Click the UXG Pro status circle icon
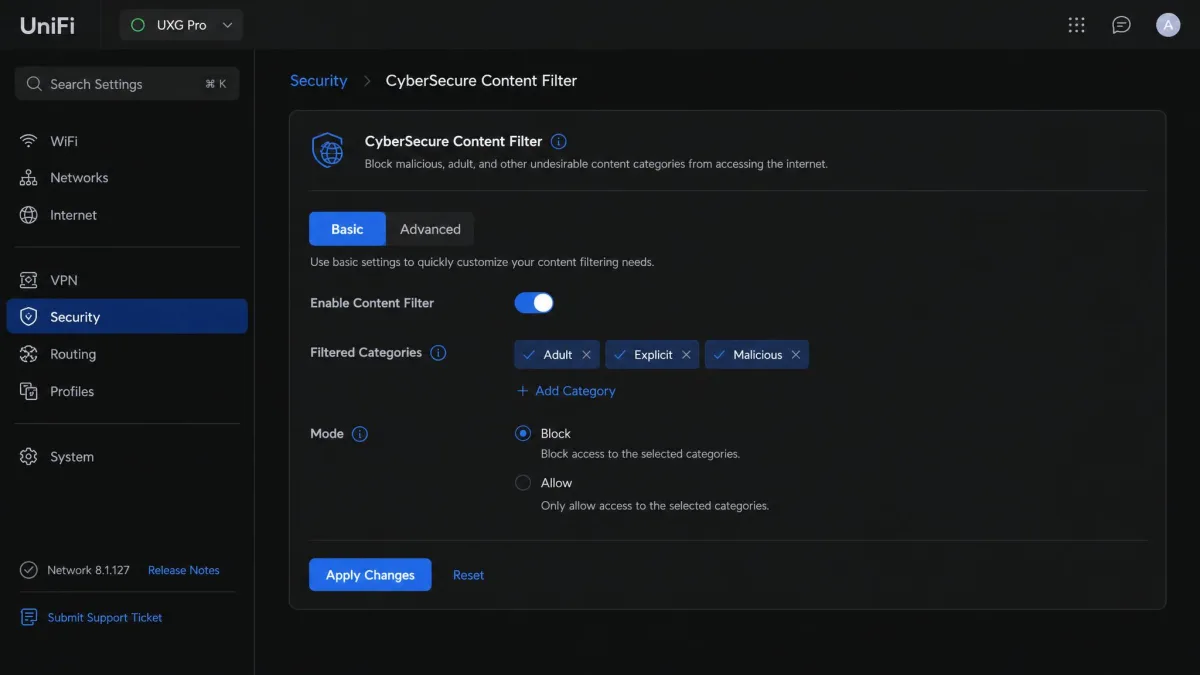 [138, 25]
